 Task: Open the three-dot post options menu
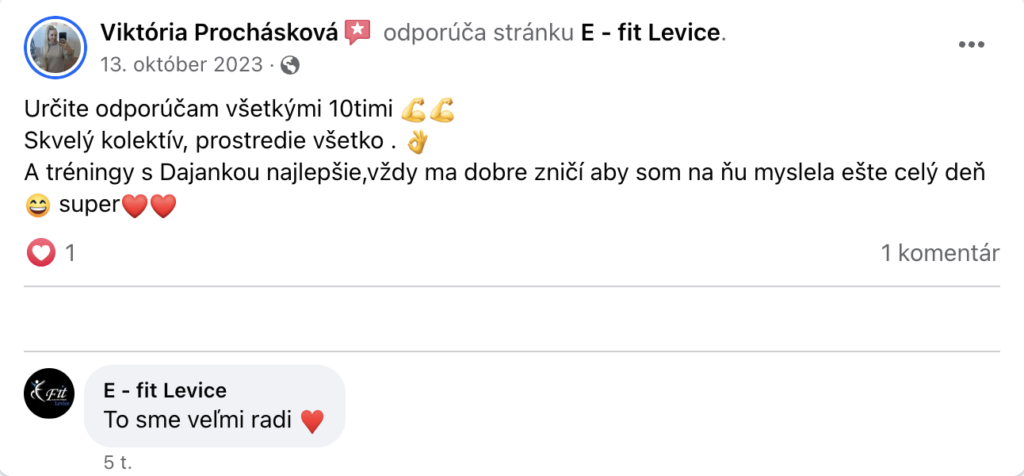pyautogui.click(x=972, y=45)
